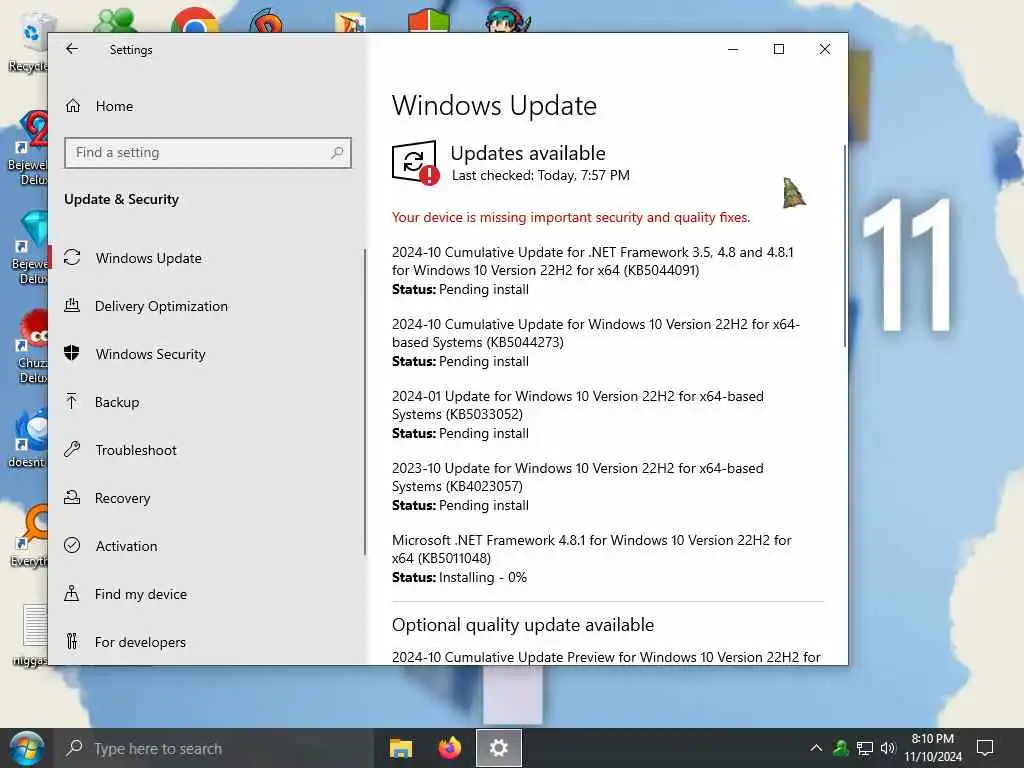Open Delivery Optimization page
Image resolution: width=1024 pixels, height=768 pixels.
(161, 306)
